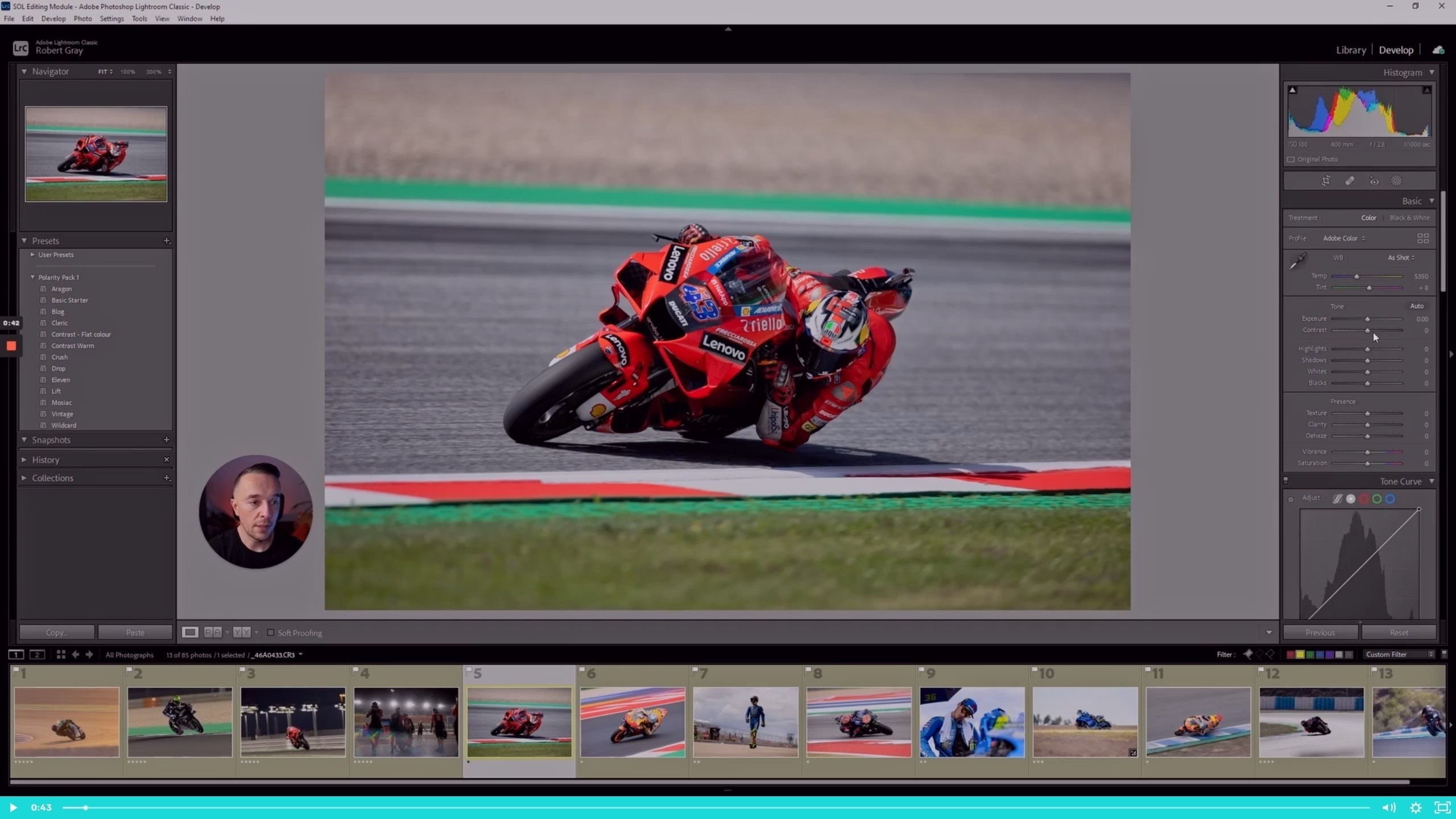Expand the User Presets folder
1456x819 pixels.
coord(32,255)
